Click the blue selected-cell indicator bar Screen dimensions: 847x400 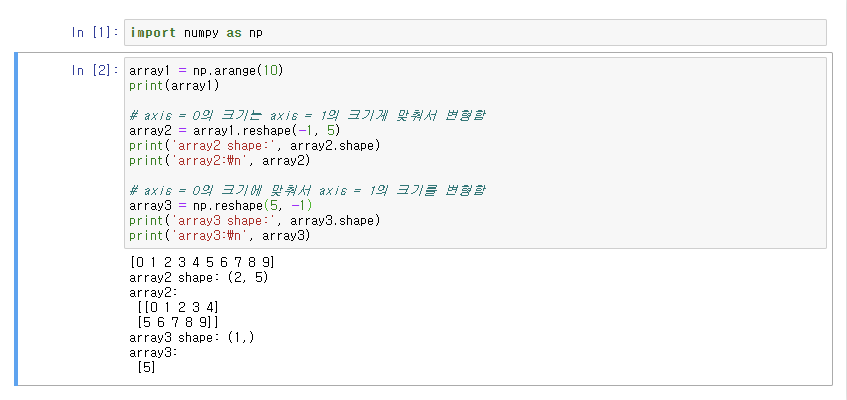point(16,219)
